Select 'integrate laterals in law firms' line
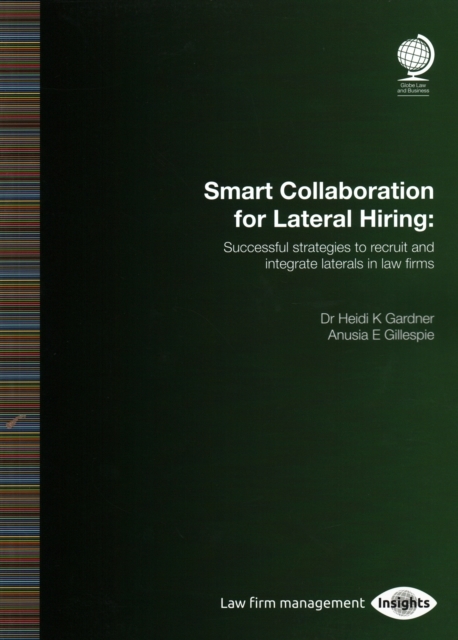This screenshot has width=458, height=640. [x=349, y=264]
